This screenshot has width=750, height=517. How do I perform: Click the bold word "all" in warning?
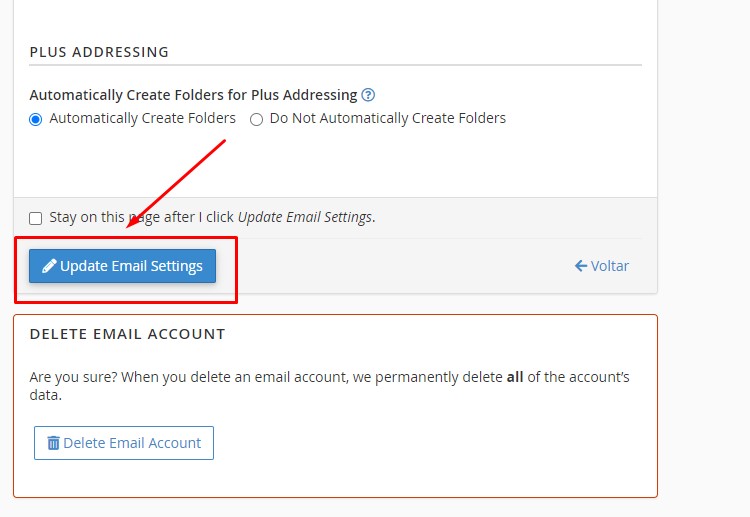pos(514,377)
